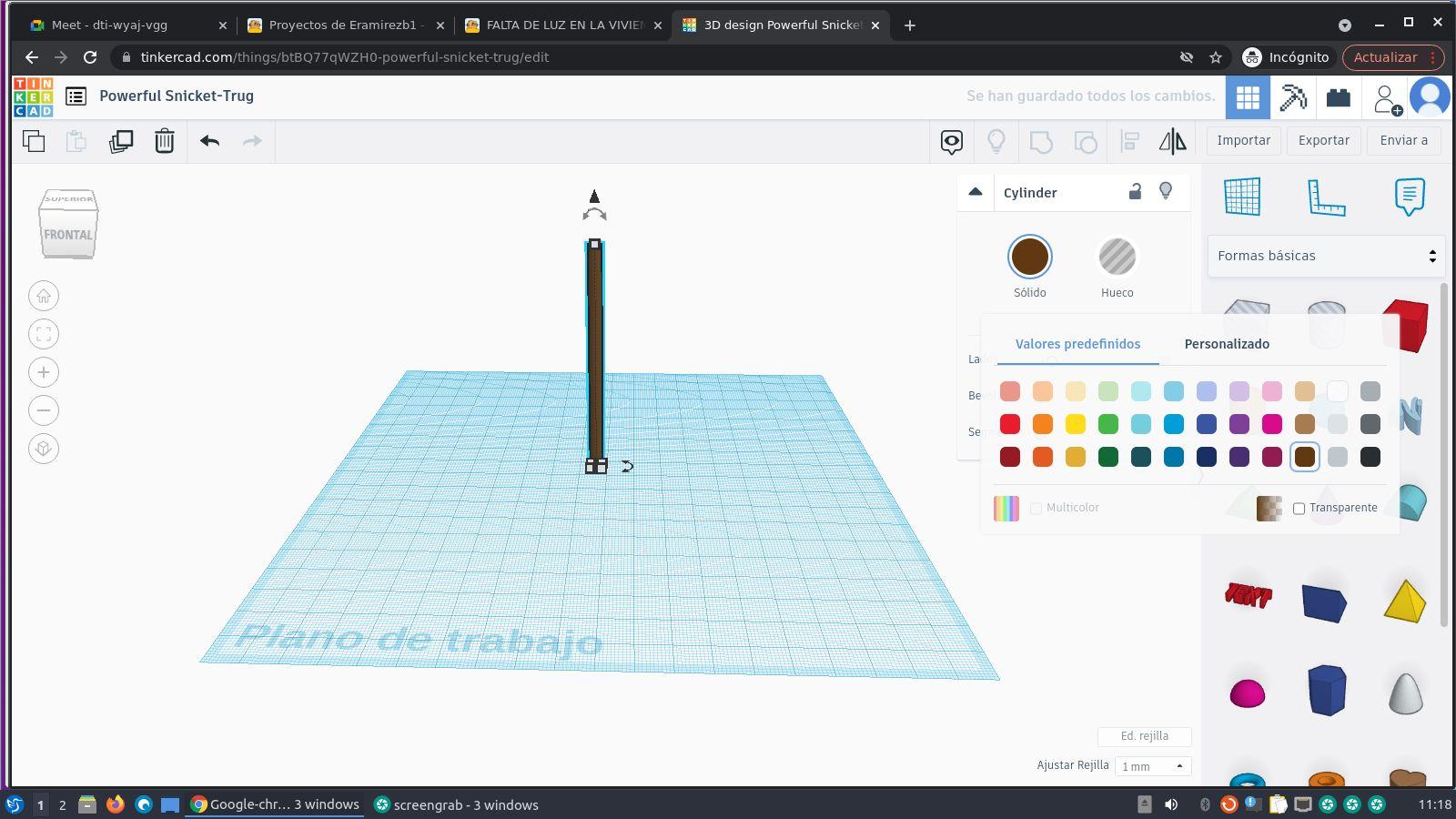The image size is (1456, 819).
Task: Switch to orthographic view cube icon
Action: [x=44, y=449]
